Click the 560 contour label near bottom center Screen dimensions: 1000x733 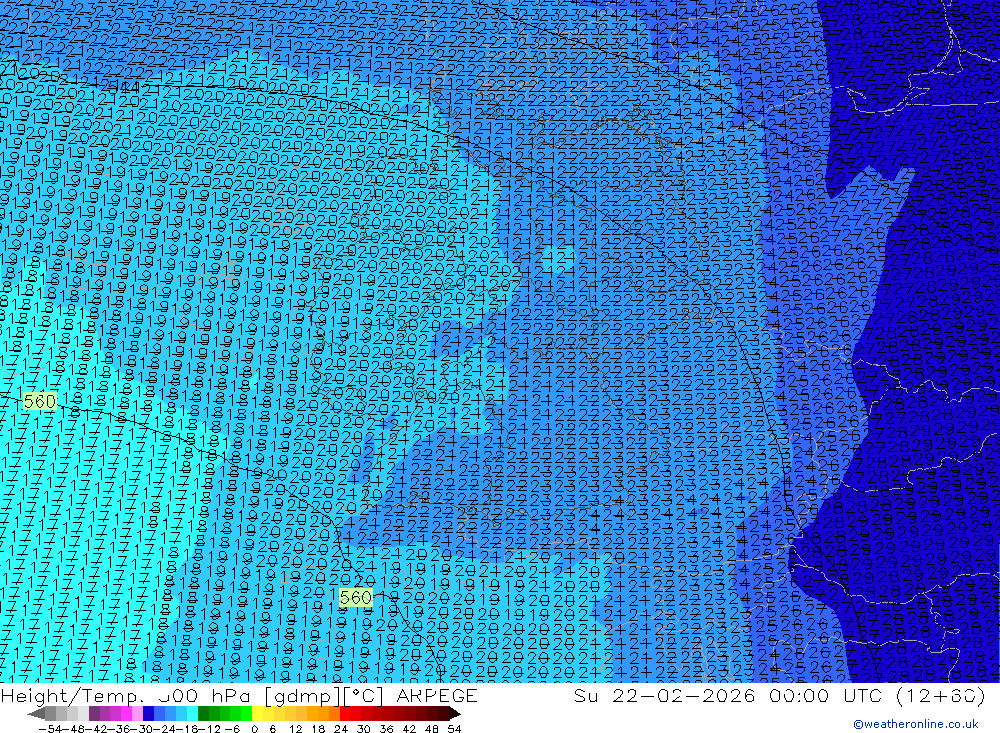[356, 597]
